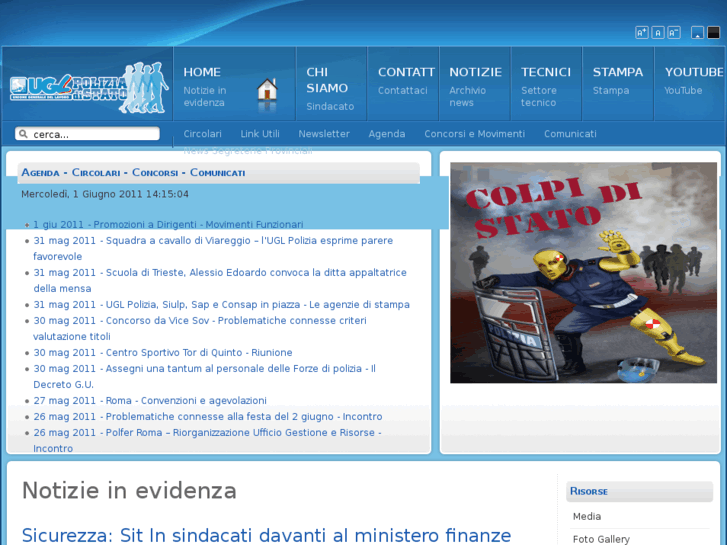Click Agenda in panel header
The image size is (727, 545).
(40, 173)
